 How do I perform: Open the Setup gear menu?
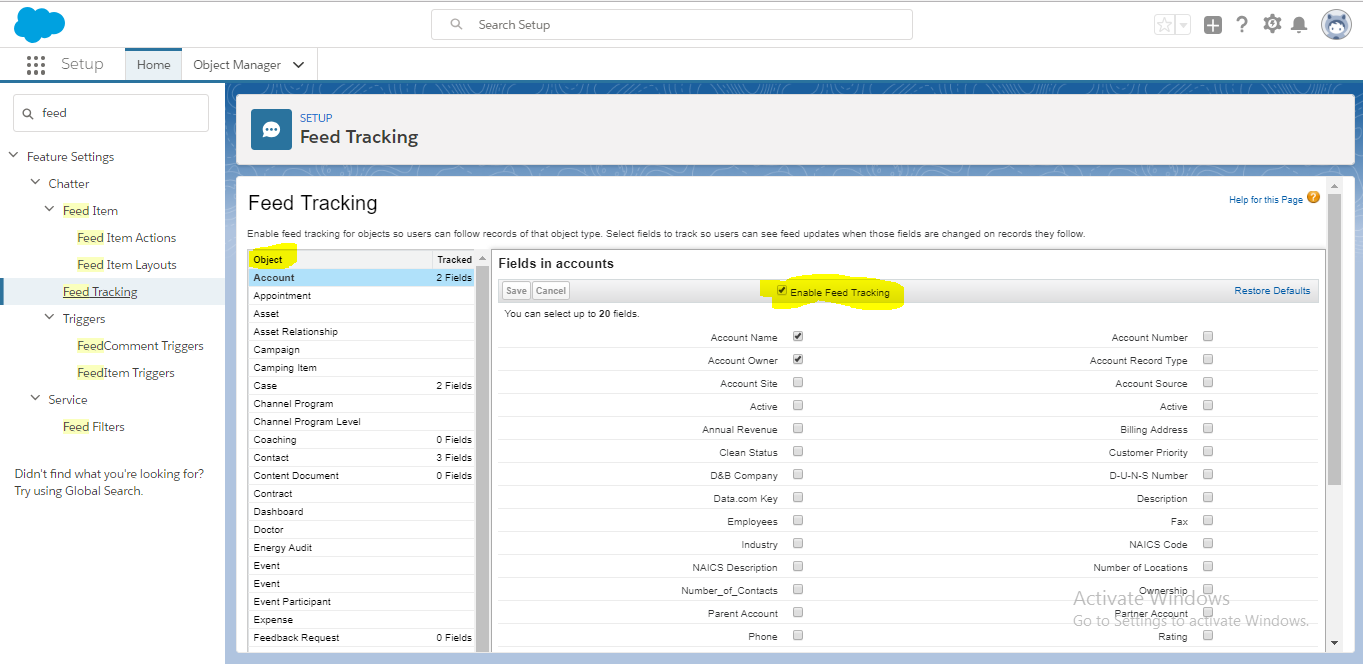pos(1272,24)
